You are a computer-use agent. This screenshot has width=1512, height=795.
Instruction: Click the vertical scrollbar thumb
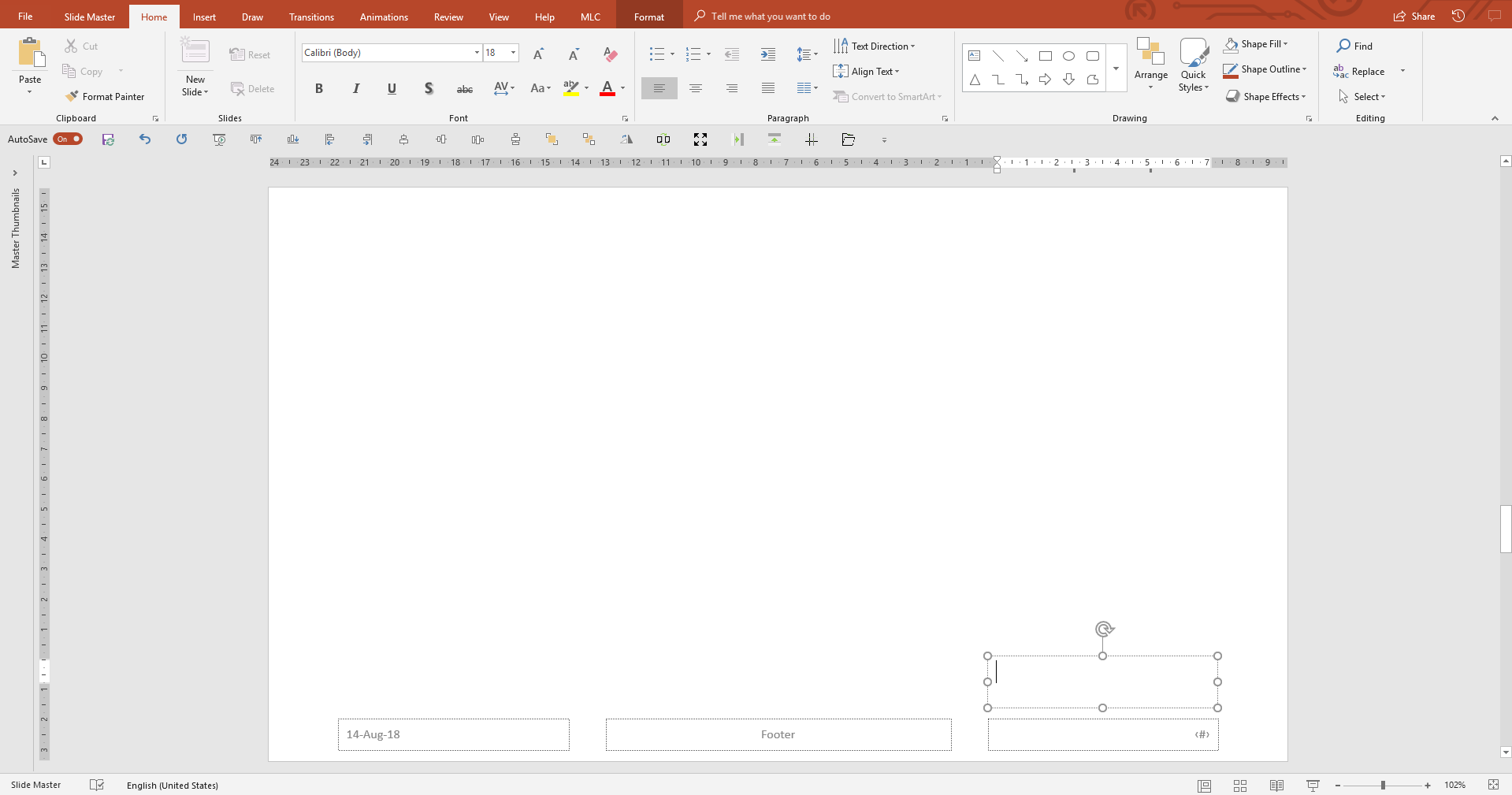(1506, 529)
